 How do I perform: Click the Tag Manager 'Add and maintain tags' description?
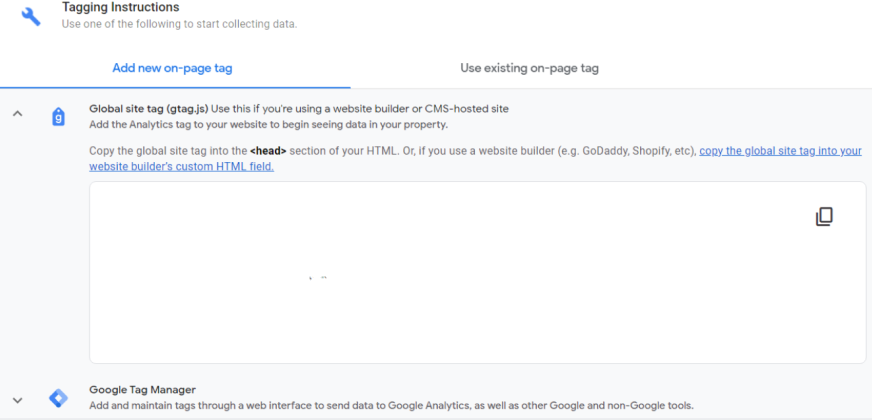[390, 405]
